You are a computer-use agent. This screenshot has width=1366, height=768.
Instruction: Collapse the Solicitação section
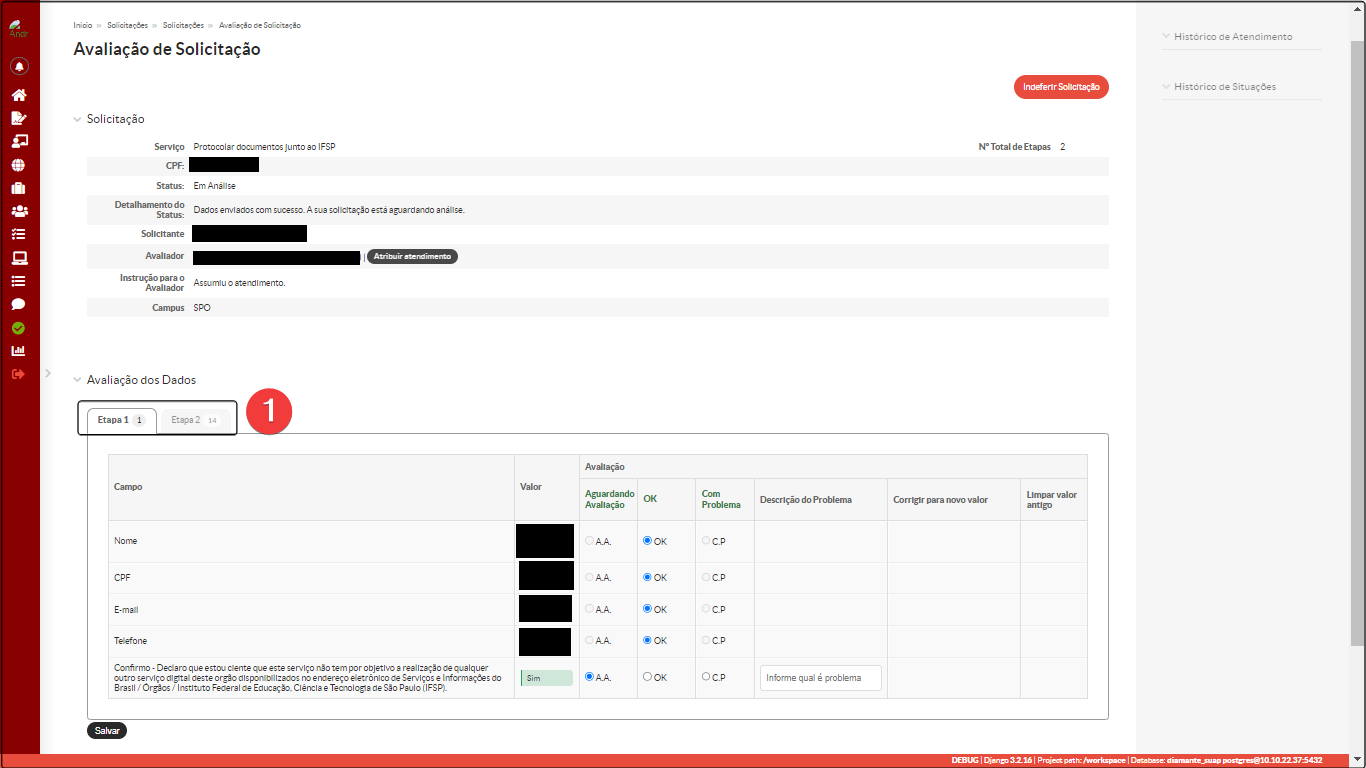pyautogui.click(x=77, y=119)
